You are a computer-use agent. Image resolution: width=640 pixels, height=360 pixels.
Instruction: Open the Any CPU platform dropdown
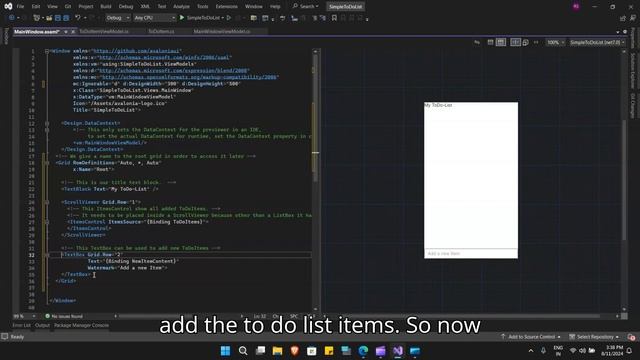click(154, 18)
